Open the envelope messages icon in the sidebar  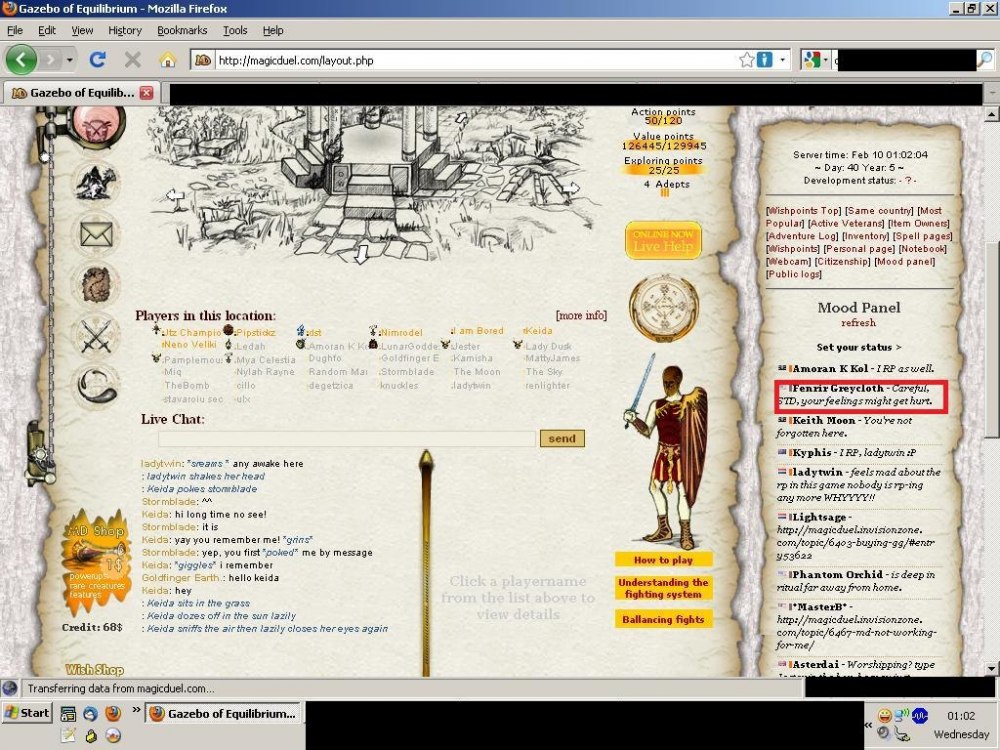(96, 234)
